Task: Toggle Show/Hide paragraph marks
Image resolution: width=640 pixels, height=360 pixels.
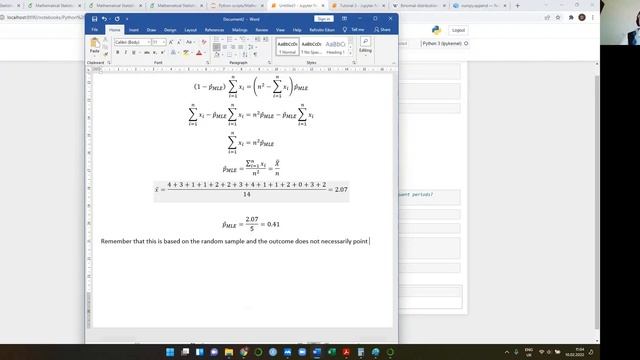Action: click(x=255, y=54)
